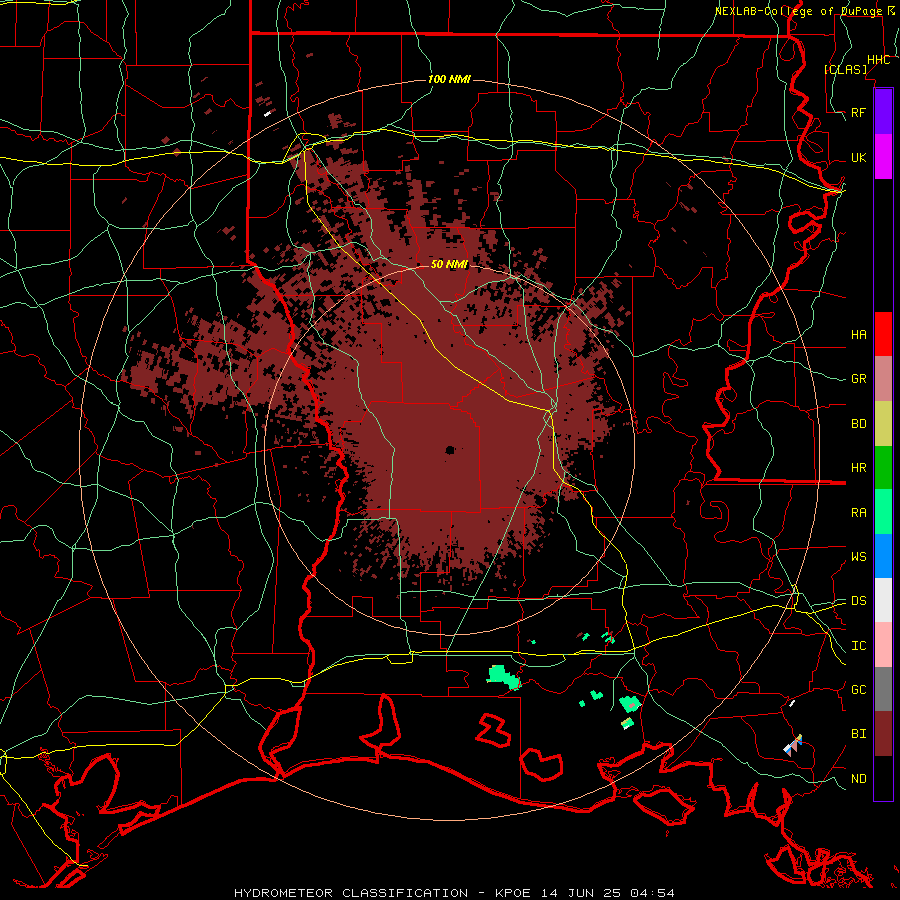Viewport: 900px width, 900px height.
Task: Click the 'GR' legend label
Action: point(858,379)
